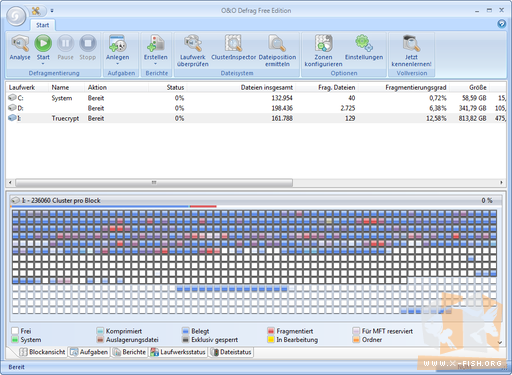Switch to Dateistatus tab
The height and width of the screenshot is (375, 512).
pyautogui.click(x=231, y=352)
